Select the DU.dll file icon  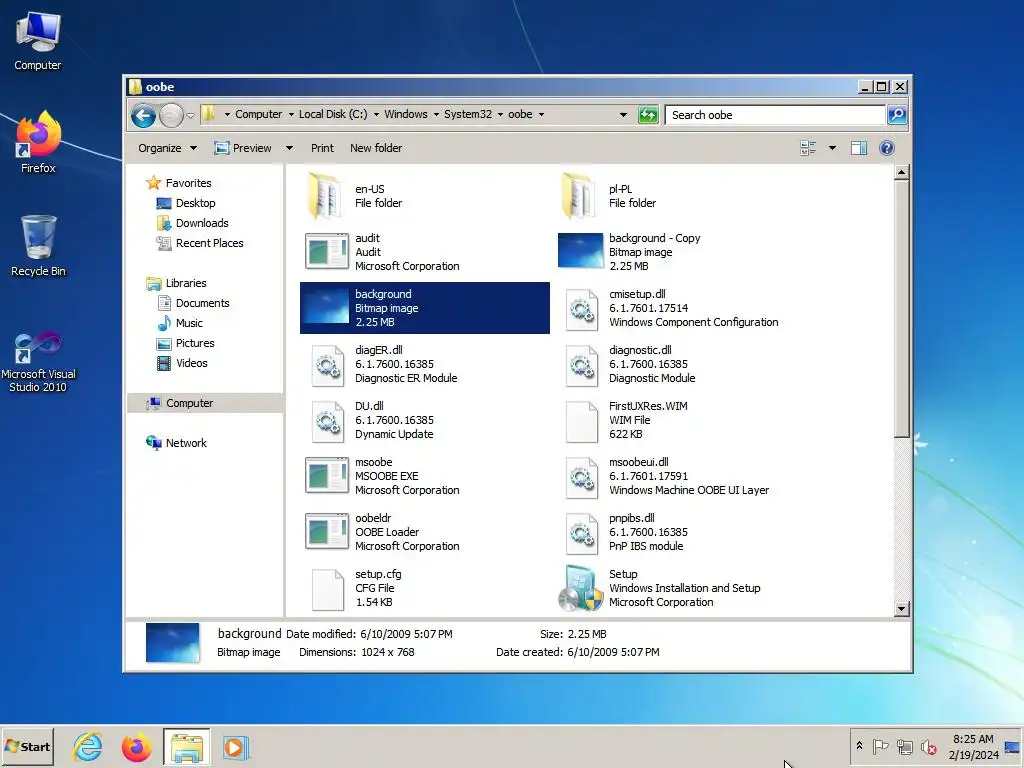point(328,421)
